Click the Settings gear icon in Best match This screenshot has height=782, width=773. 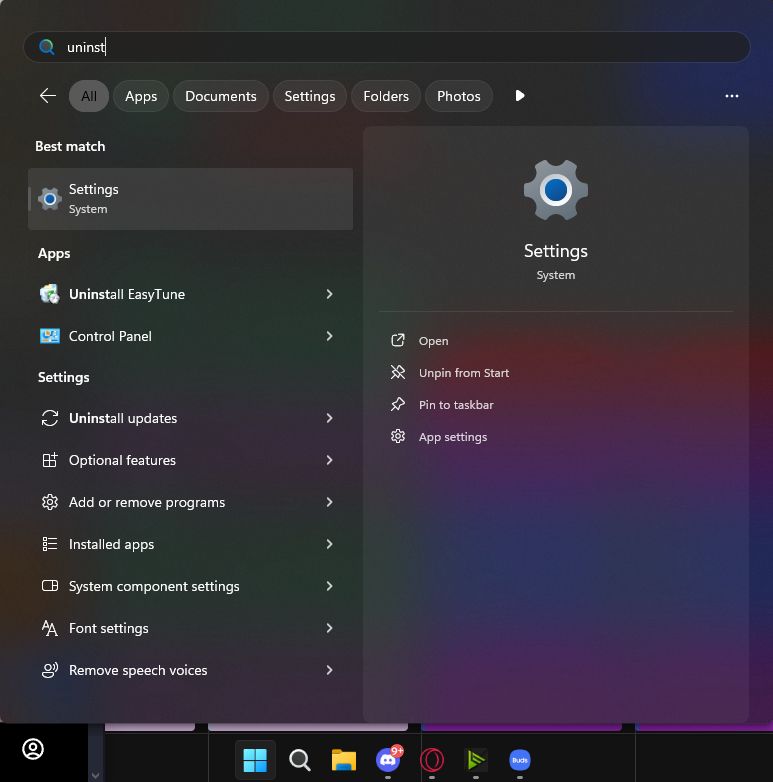[x=49, y=199]
